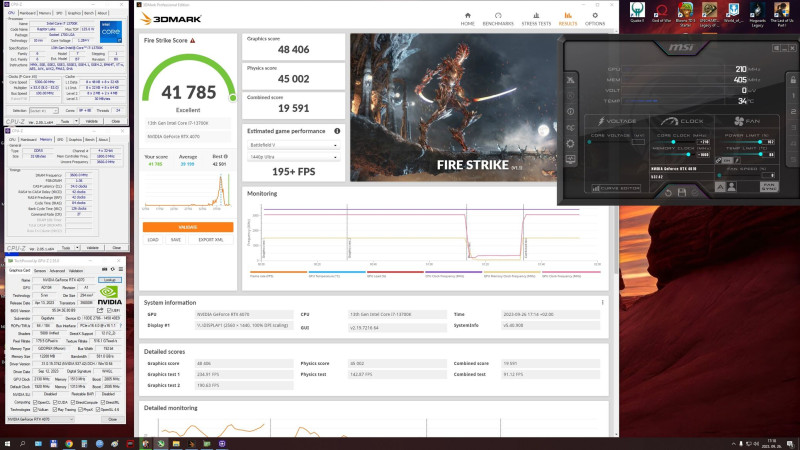Click the SAVE button in 3DMark
This screenshot has width=800, height=450.
(x=176, y=240)
